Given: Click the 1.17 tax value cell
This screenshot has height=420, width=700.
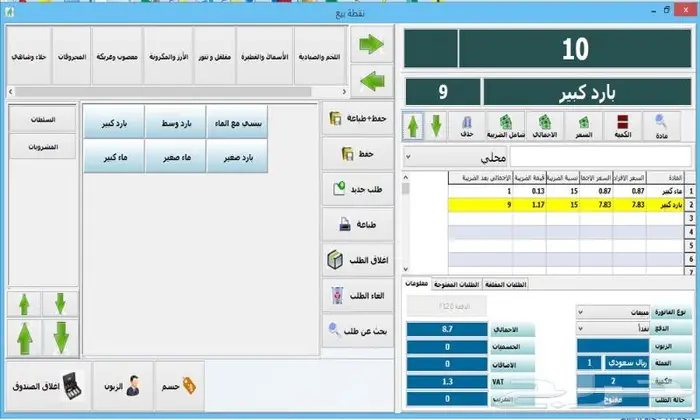Looking at the screenshot, I should click(x=529, y=204).
